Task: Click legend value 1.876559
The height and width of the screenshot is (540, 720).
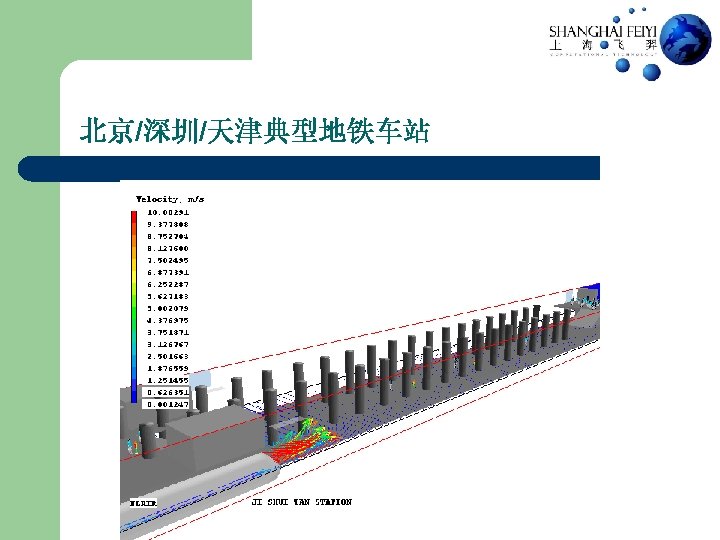Action: 168,368
